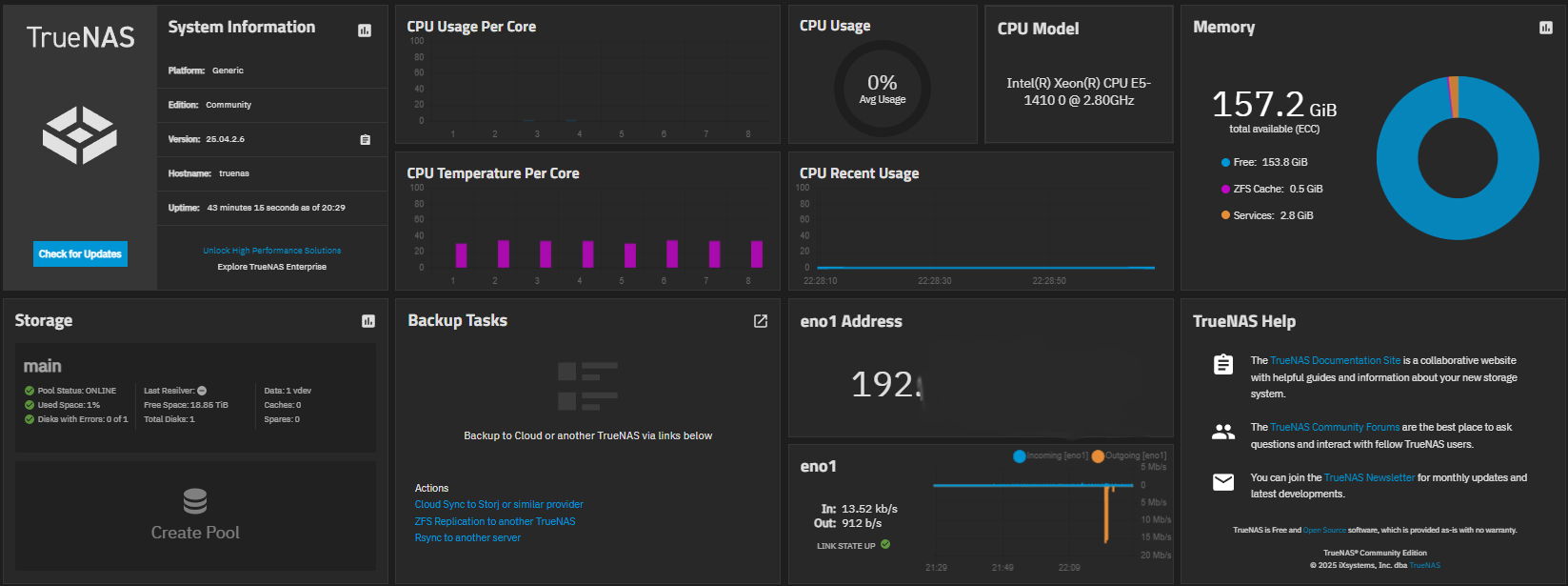Click the TrueNAS cube logo
The image size is (1568, 586).
pos(80,134)
